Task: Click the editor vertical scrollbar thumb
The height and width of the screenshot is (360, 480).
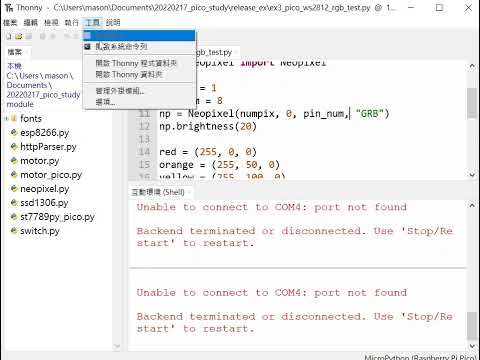Action: coord(472,103)
